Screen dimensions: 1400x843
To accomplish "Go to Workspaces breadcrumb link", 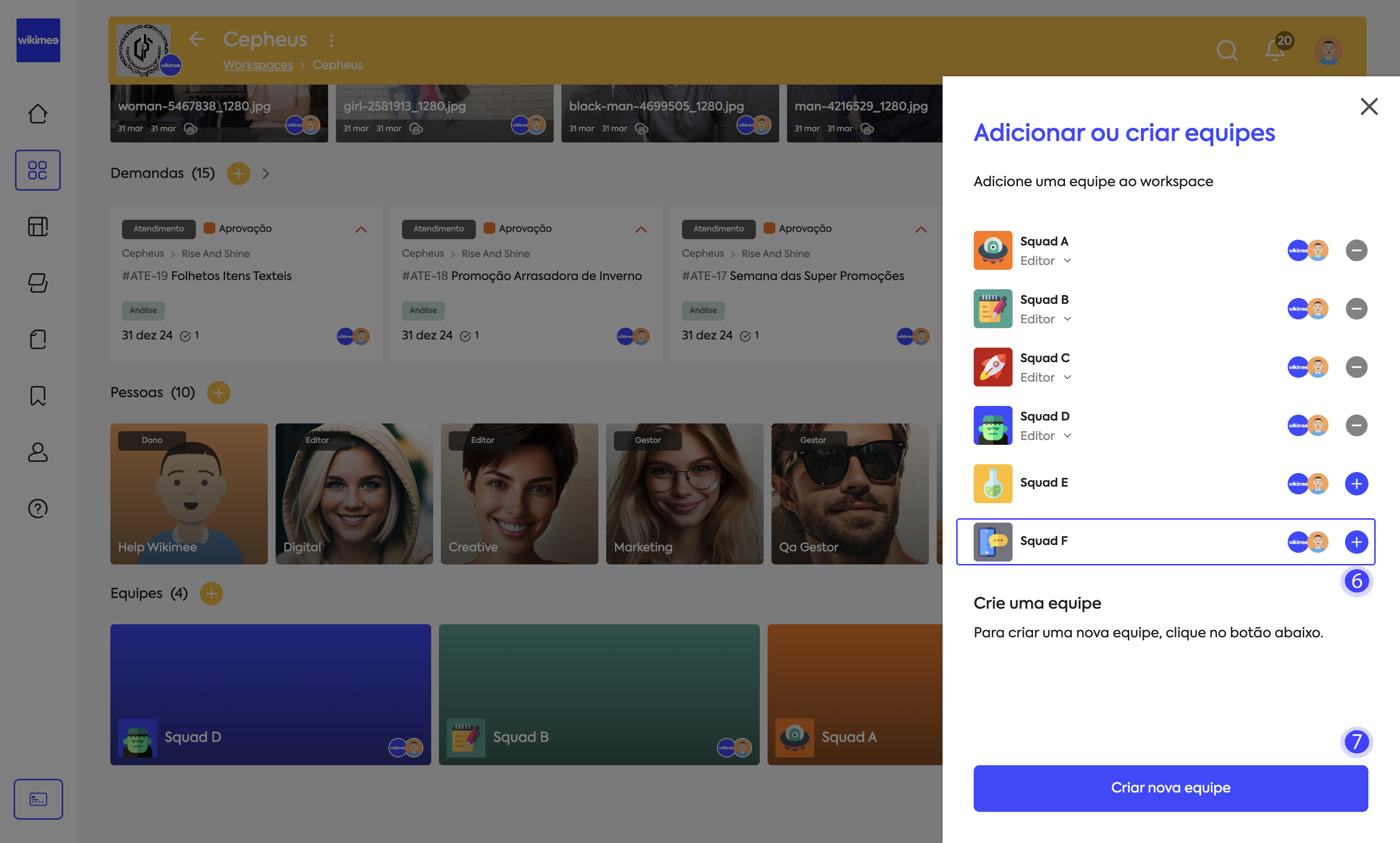I will (258, 65).
